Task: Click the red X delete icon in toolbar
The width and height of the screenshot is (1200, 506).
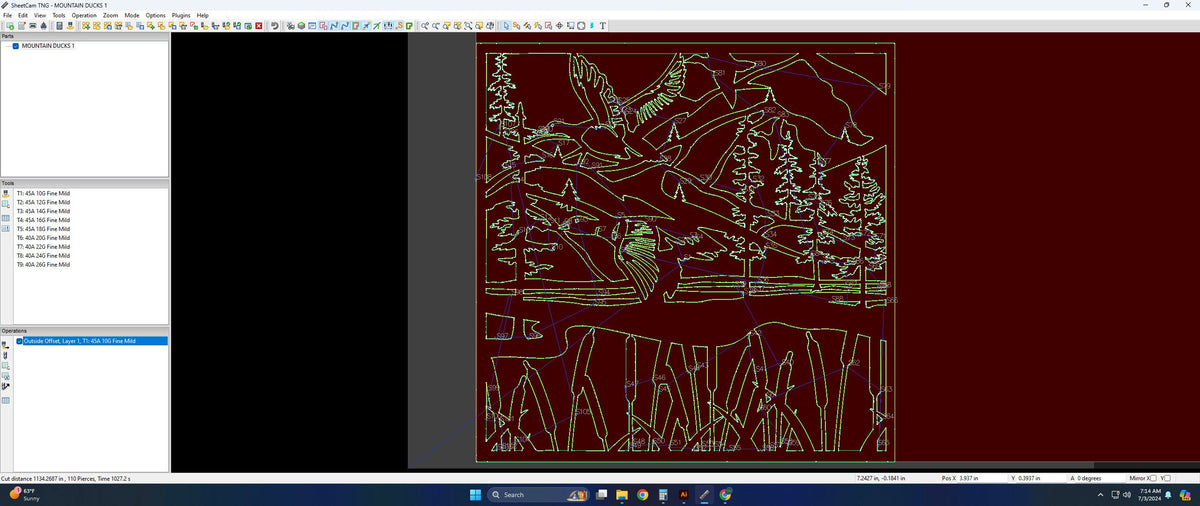Action: [259, 26]
